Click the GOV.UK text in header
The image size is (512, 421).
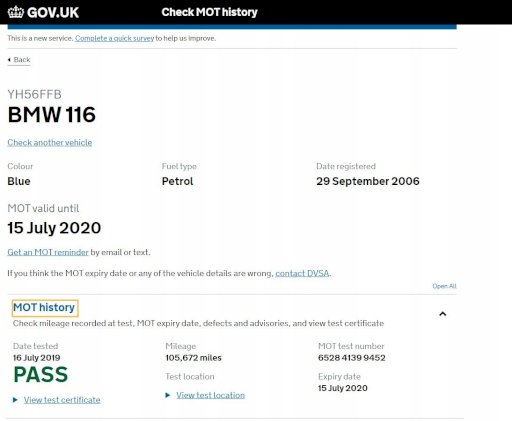click(53, 13)
